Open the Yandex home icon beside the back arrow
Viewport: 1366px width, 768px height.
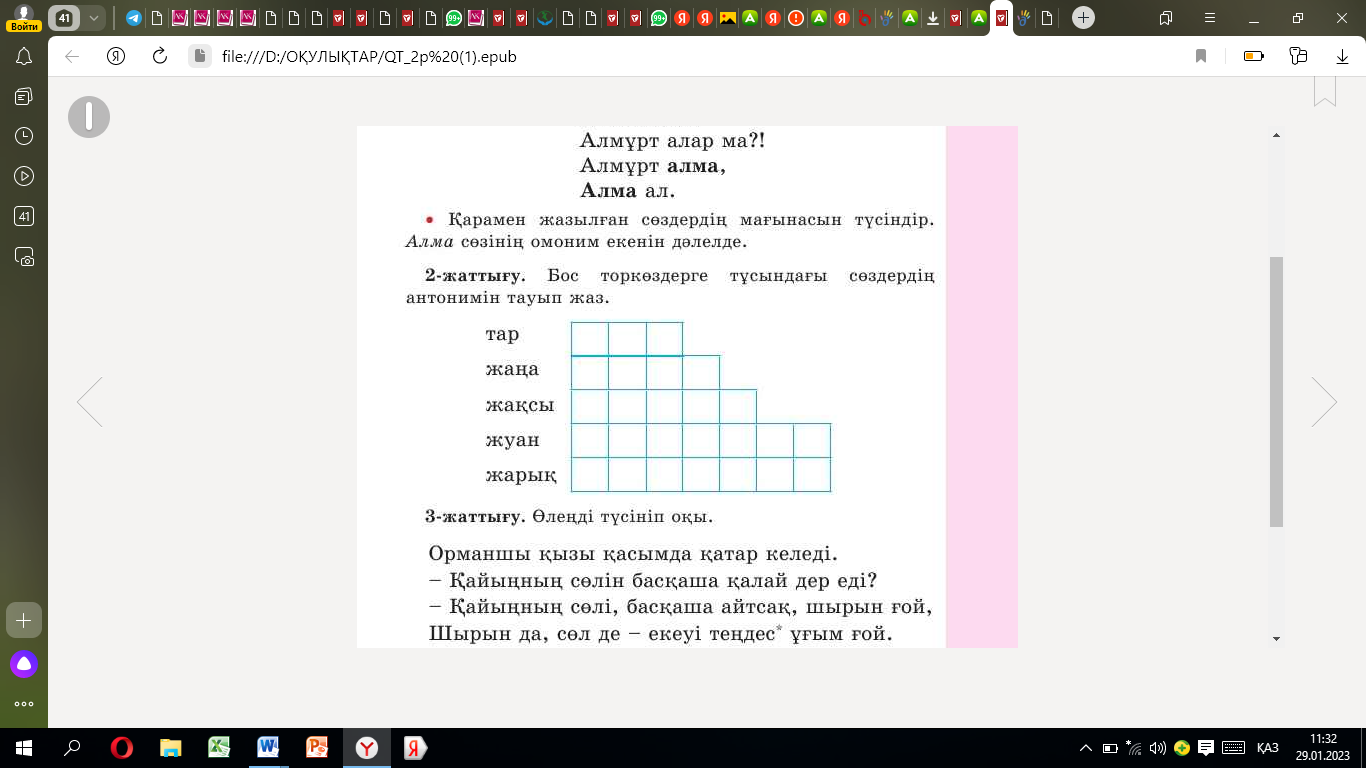[116, 57]
